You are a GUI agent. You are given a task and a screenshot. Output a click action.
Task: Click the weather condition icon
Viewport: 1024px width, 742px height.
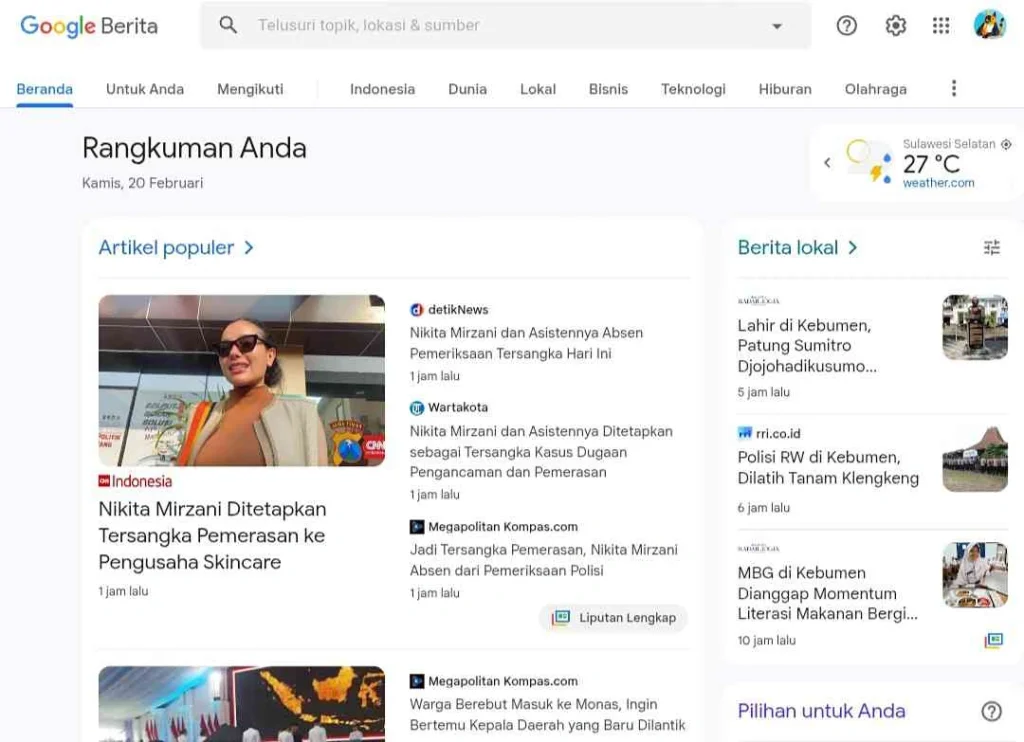click(x=869, y=161)
